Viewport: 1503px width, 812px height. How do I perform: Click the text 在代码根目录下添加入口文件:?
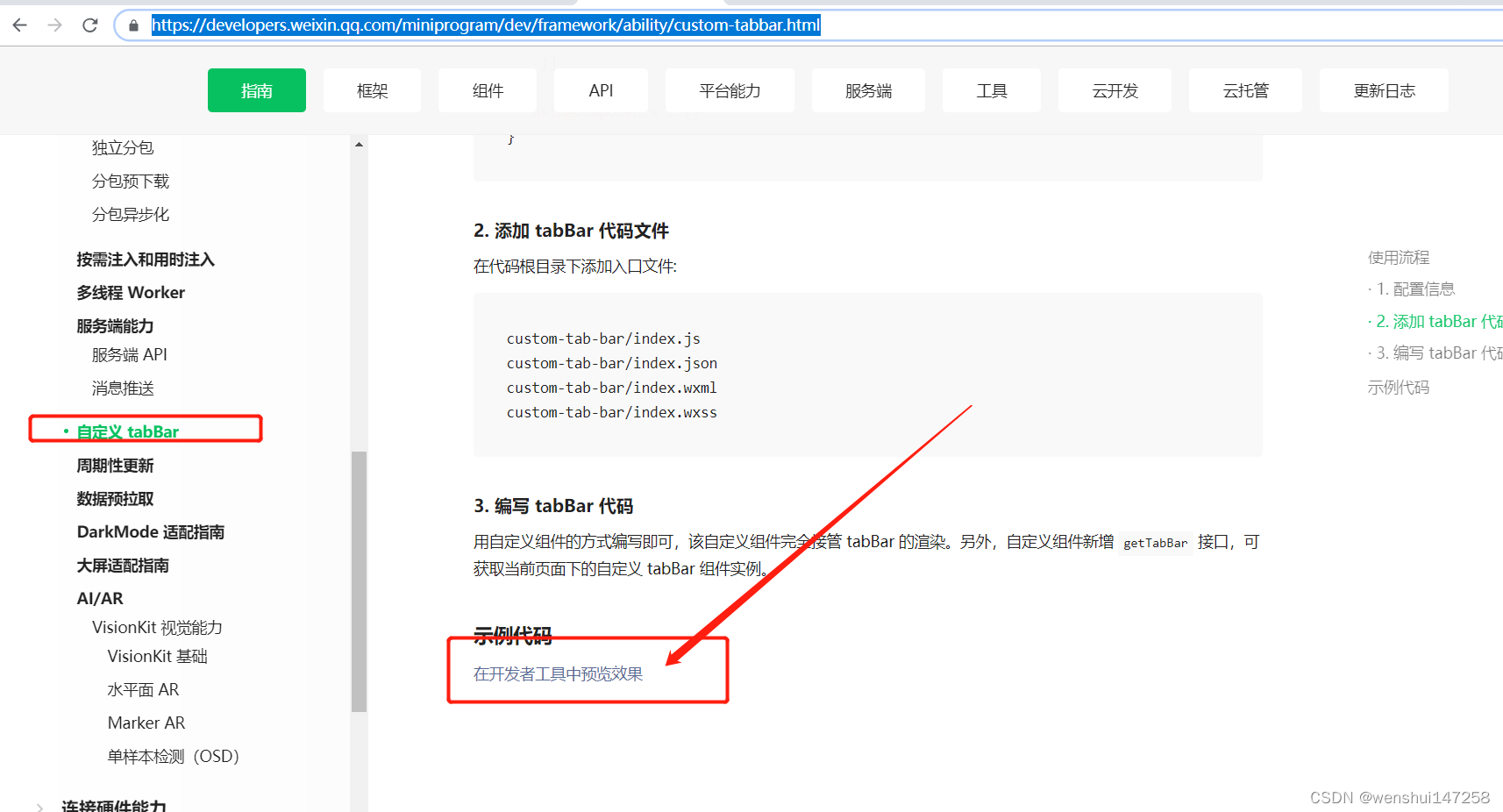coord(575,266)
